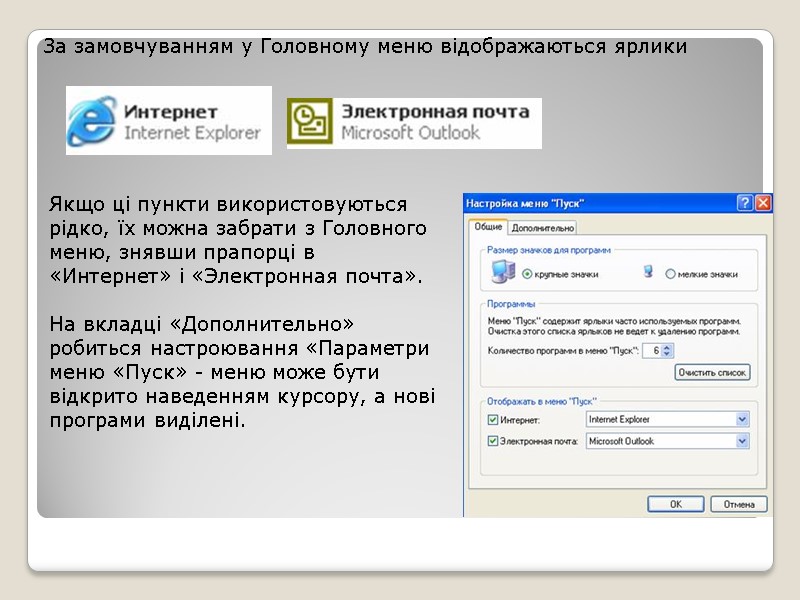Click the small computer icon

(x=648, y=271)
